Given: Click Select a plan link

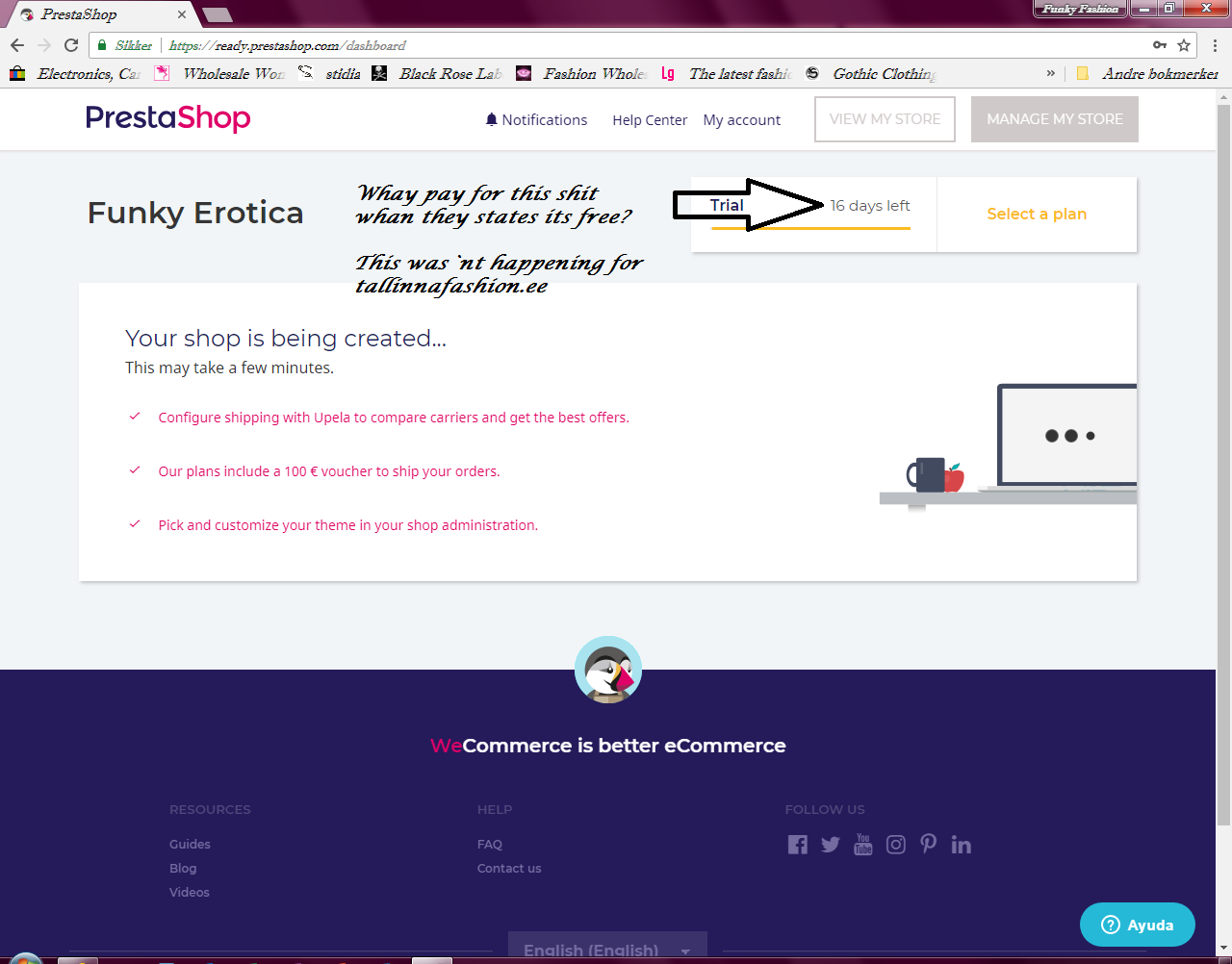Looking at the screenshot, I should (x=1037, y=214).
